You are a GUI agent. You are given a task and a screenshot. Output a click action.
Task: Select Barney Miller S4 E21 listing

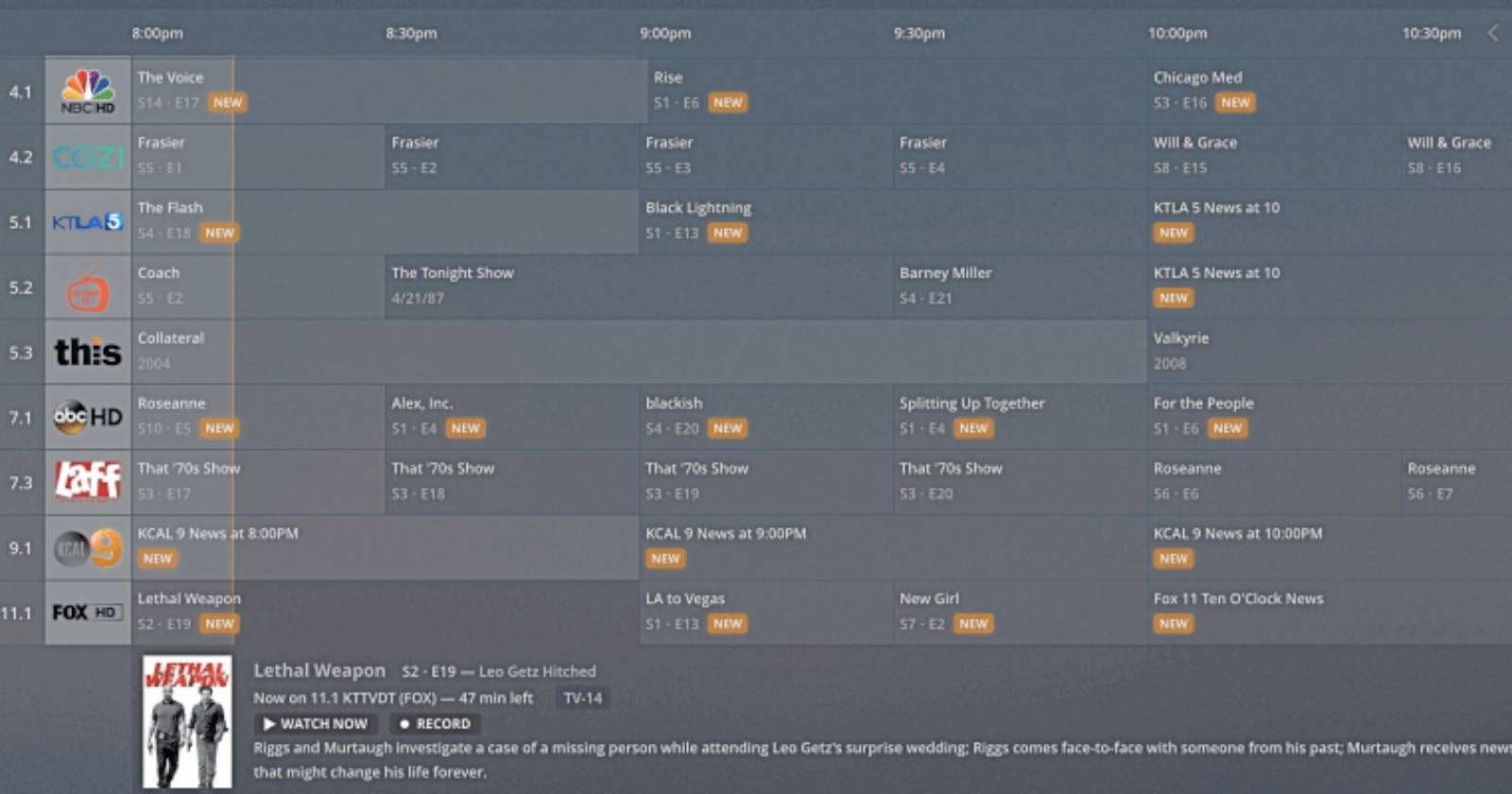(1021, 287)
